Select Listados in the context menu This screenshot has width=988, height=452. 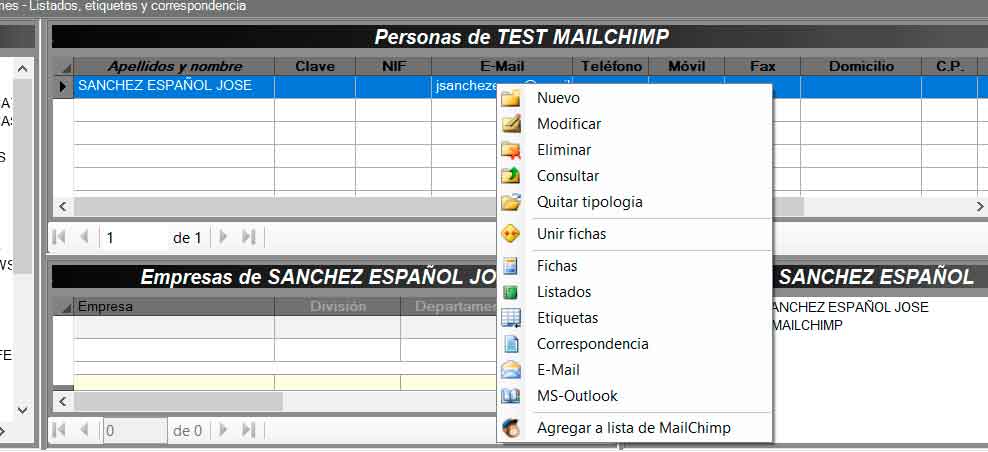coord(564,292)
